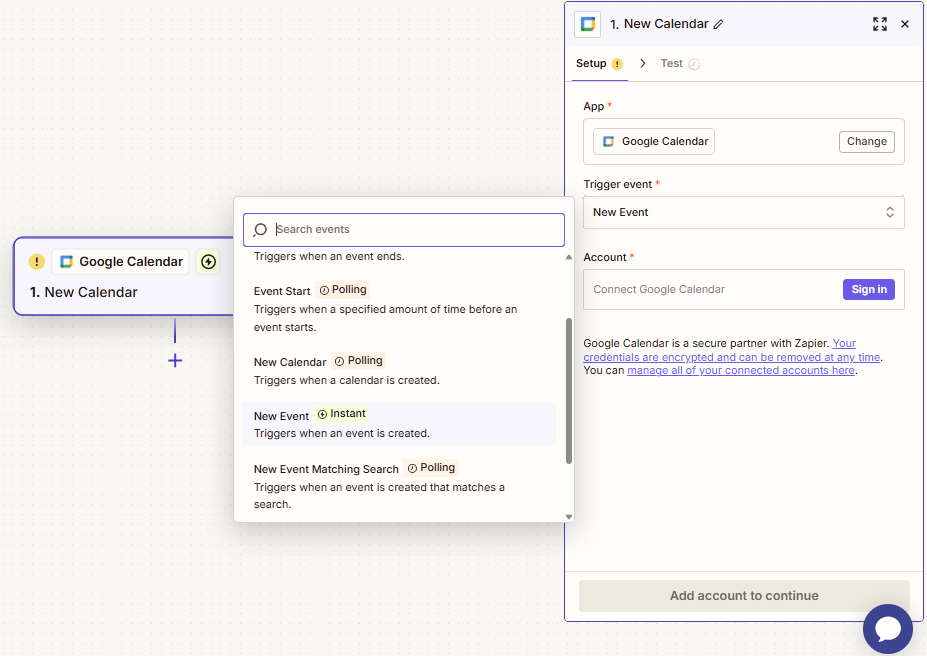Close the New Calendar setup panel
927x656 pixels.
[905, 24]
